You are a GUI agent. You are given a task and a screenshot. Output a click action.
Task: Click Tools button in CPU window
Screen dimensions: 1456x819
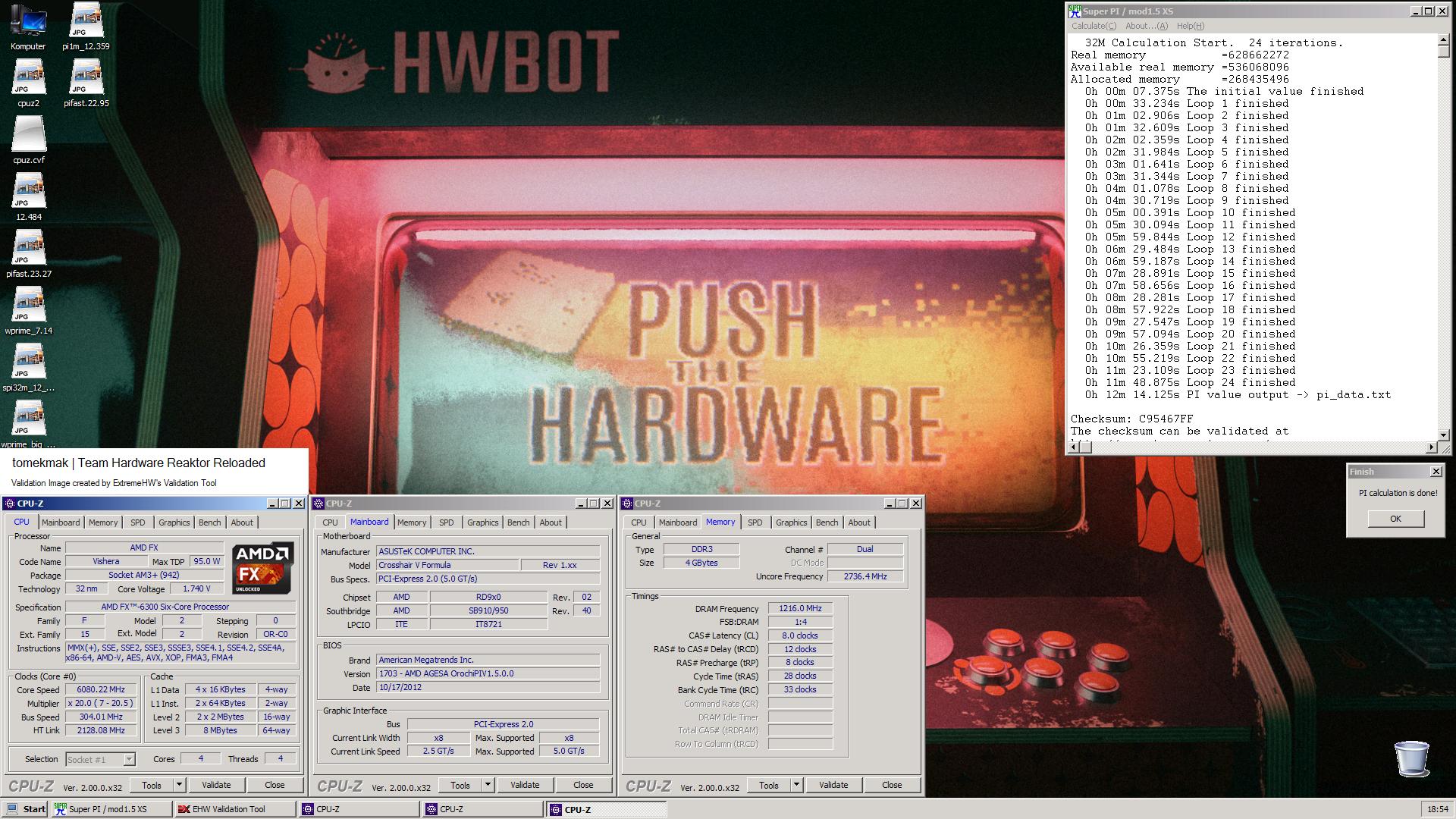[x=152, y=785]
